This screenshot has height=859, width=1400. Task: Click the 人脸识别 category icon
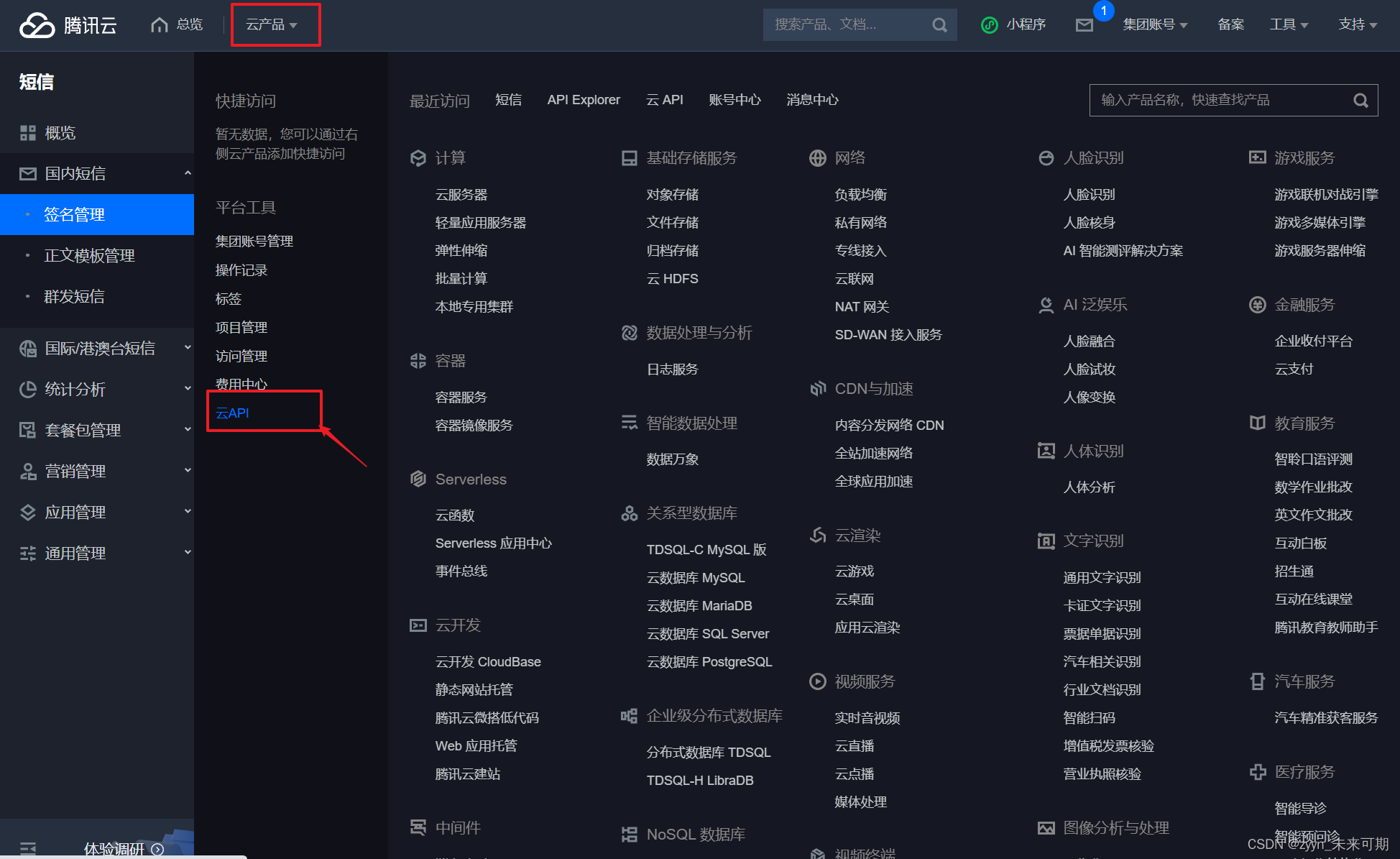(1046, 158)
